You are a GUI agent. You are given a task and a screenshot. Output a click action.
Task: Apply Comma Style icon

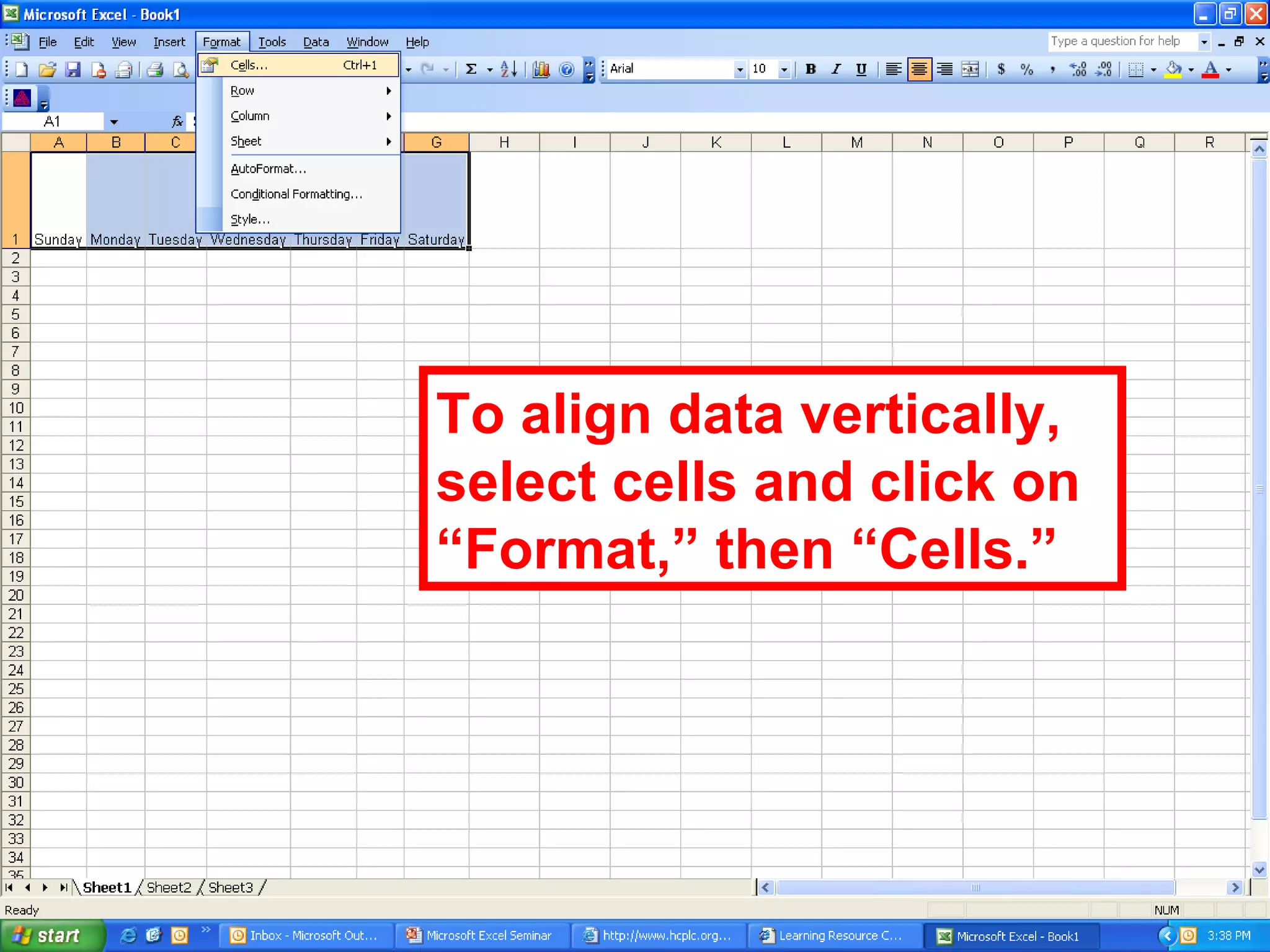click(1052, 69)
